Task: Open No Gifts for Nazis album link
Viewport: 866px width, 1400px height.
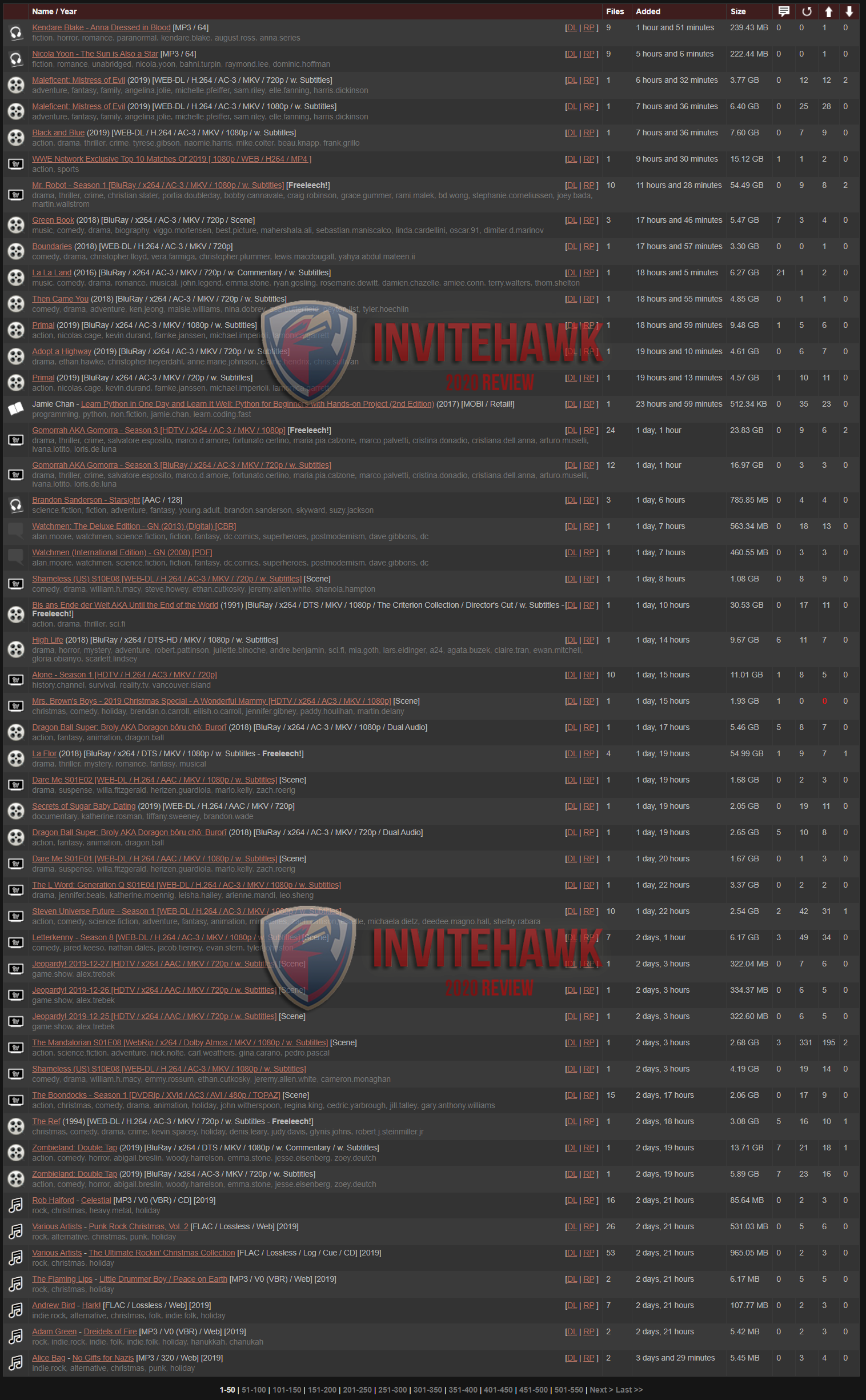Action: pyautogui.click(x=103, y=1358)
